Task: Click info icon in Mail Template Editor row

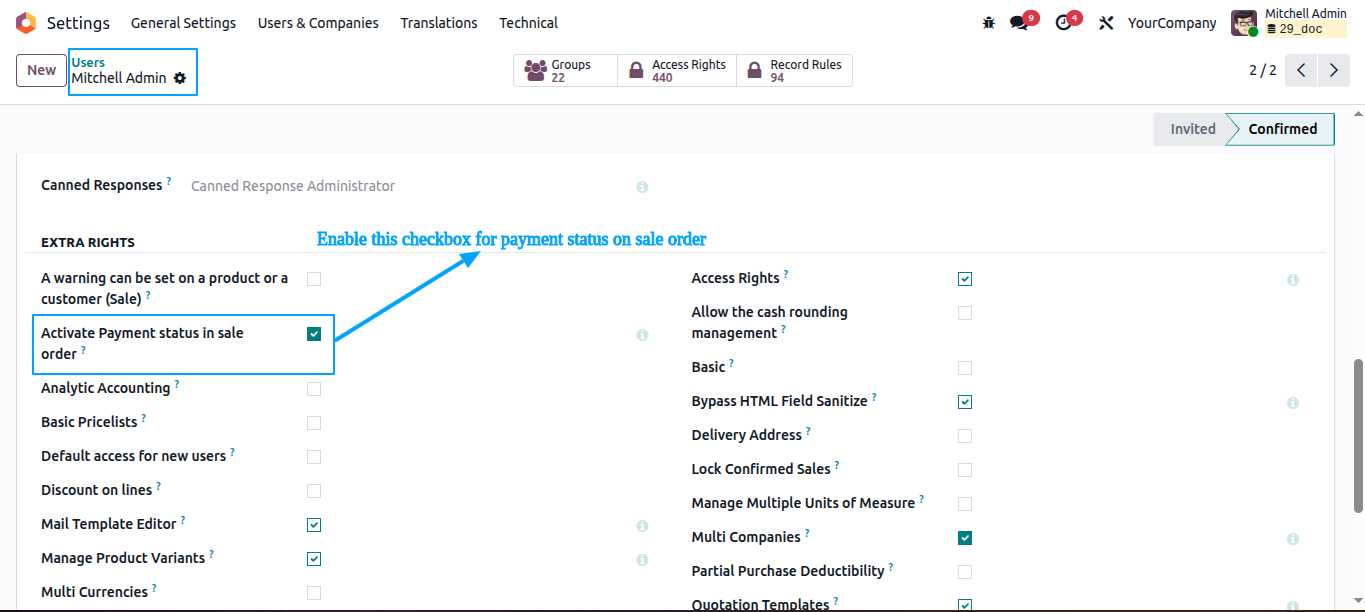Action: pos(642,526)
